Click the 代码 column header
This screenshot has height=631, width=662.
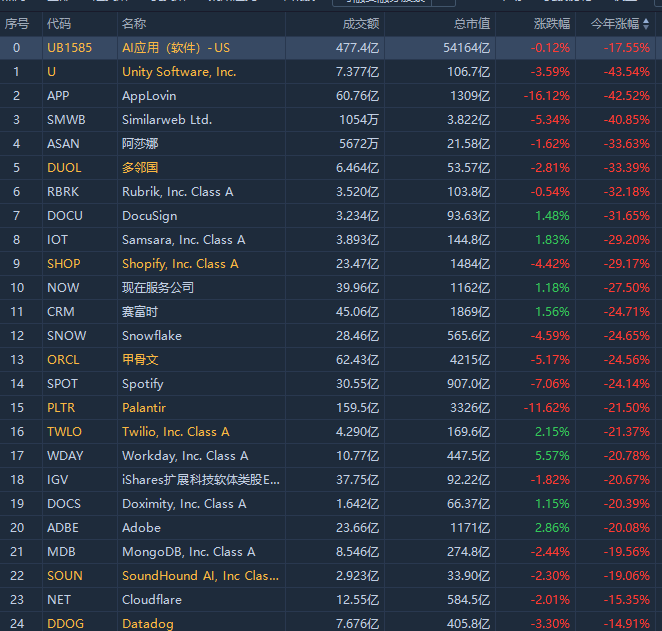pyautogui.click(x=59, y=24)
